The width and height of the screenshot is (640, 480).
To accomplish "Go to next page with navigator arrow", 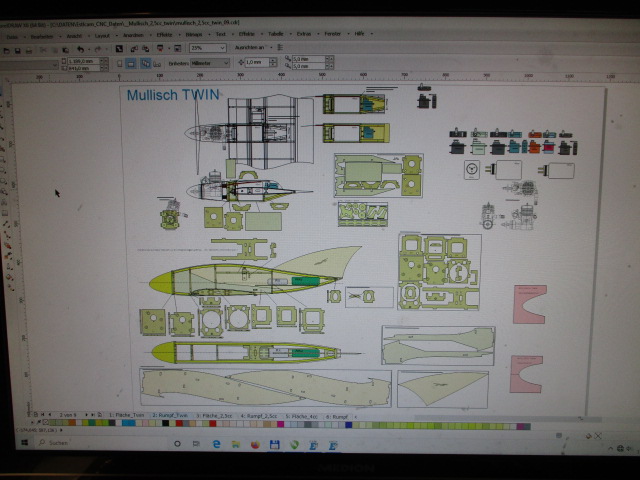I will [86, 414].
